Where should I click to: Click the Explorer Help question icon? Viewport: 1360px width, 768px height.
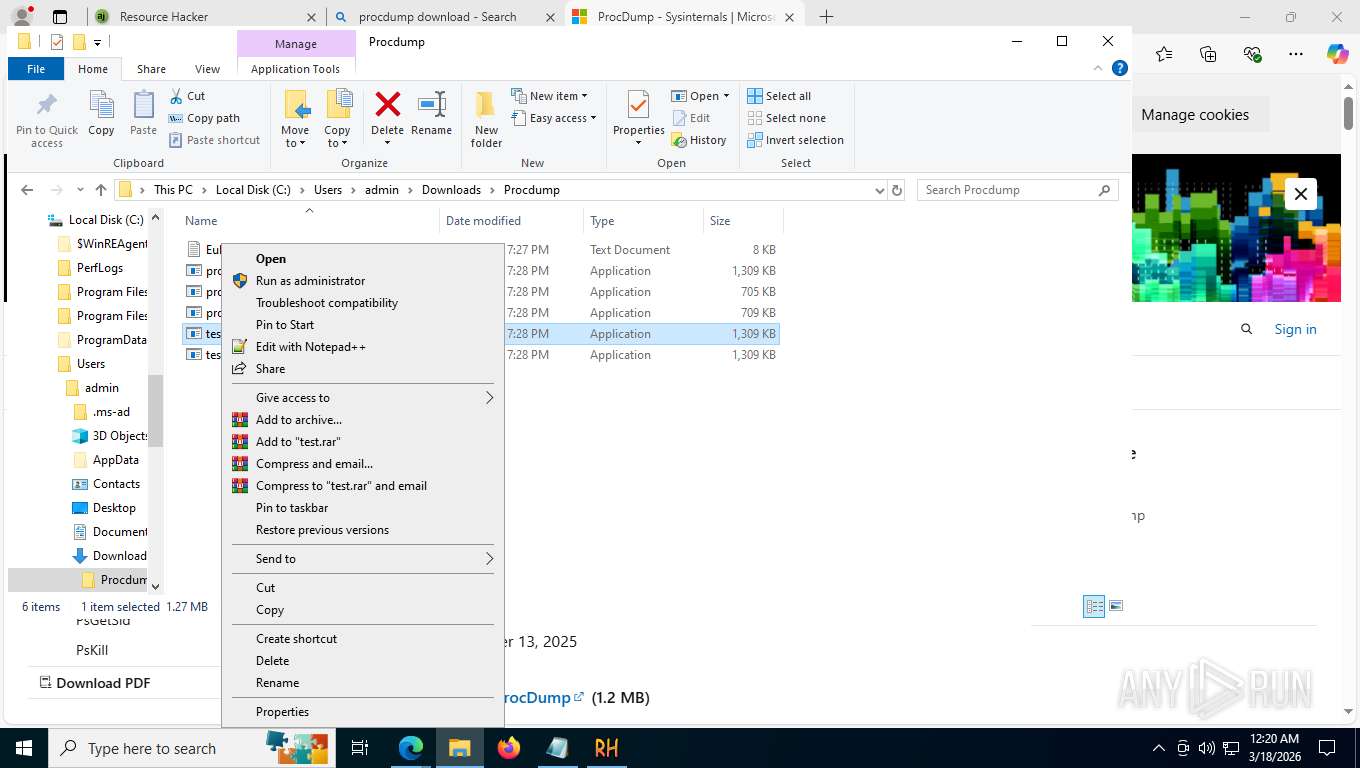coord(1120,68)
